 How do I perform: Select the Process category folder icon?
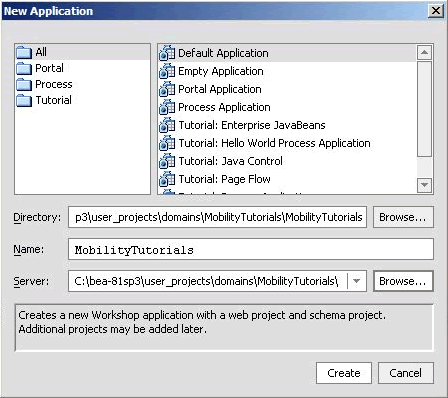[x=24, y=84]
